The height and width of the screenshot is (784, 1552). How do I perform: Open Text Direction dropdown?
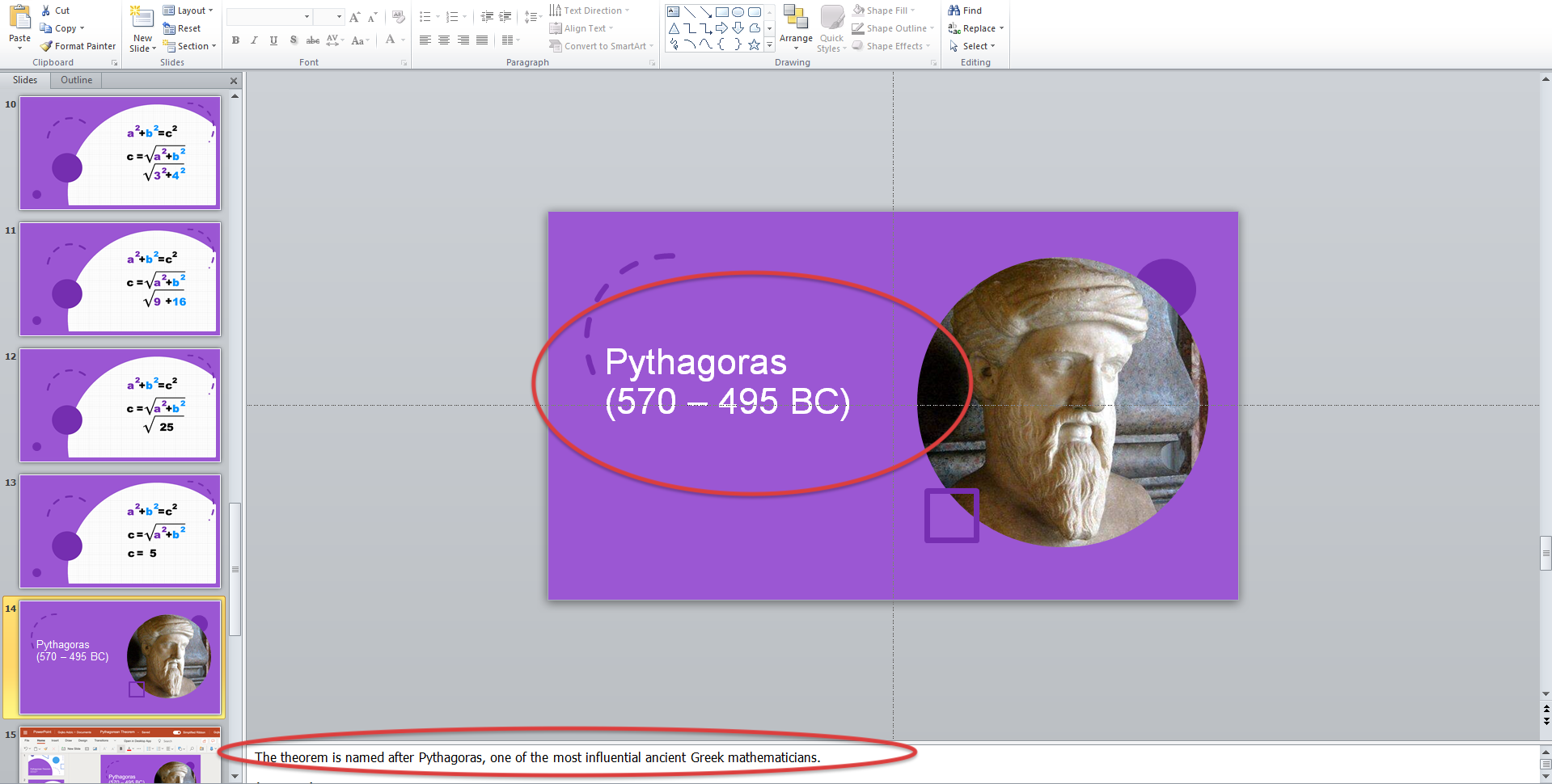pos(589,11)
